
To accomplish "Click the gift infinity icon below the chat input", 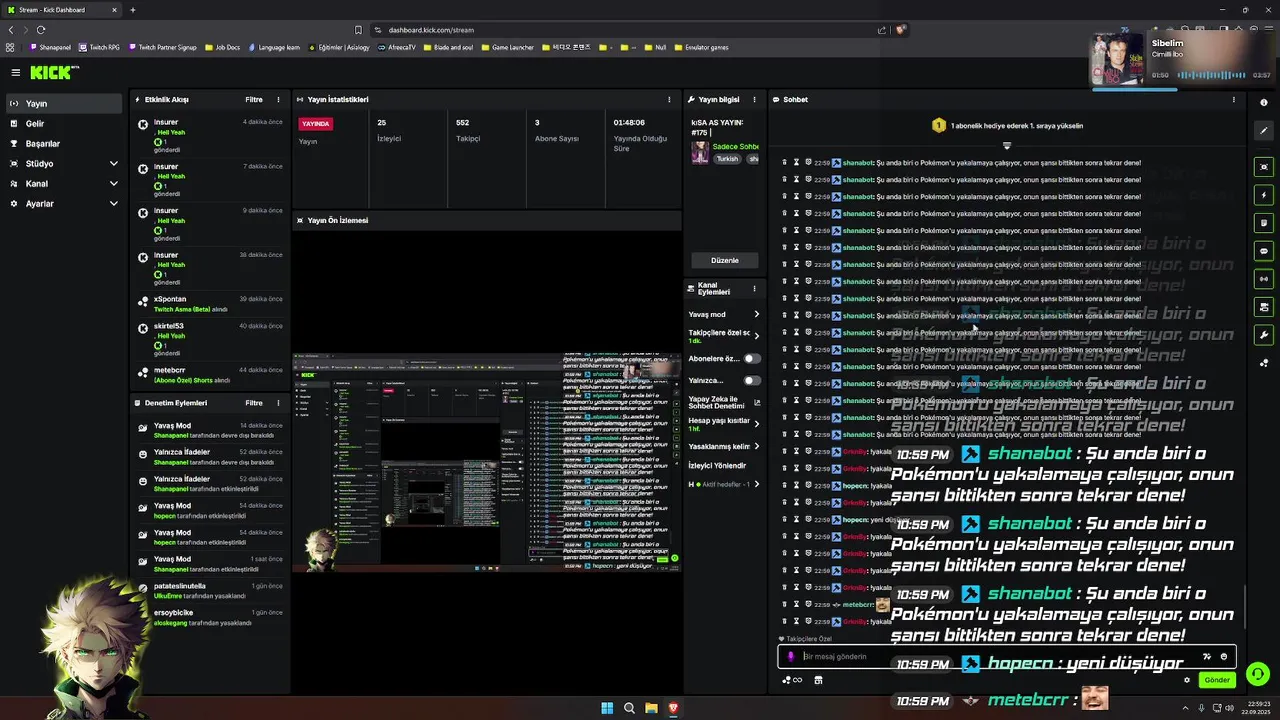I will [x=792, y=680].
